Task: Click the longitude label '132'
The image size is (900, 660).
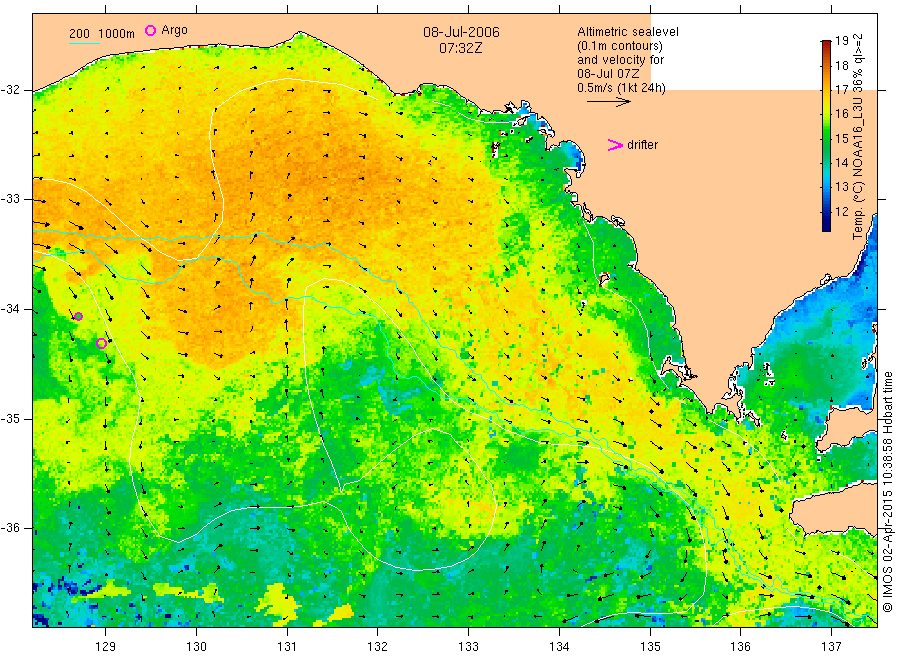Action: 378,647
